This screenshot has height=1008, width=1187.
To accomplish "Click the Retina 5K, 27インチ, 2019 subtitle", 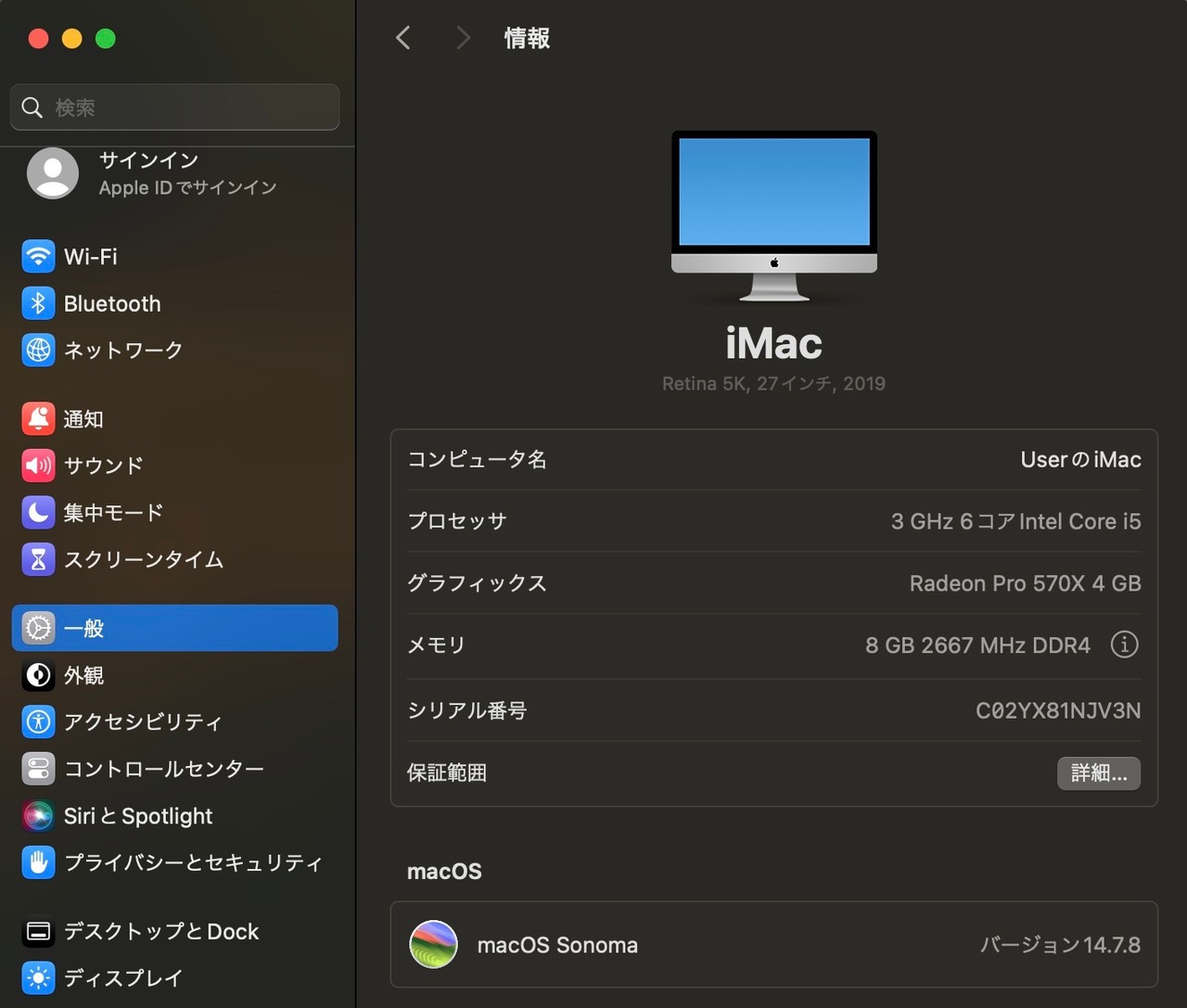I will tap(773, 383).
